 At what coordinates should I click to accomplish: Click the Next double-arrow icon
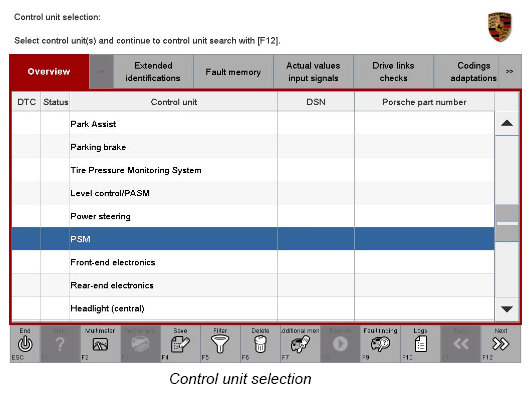pos(501,344)
